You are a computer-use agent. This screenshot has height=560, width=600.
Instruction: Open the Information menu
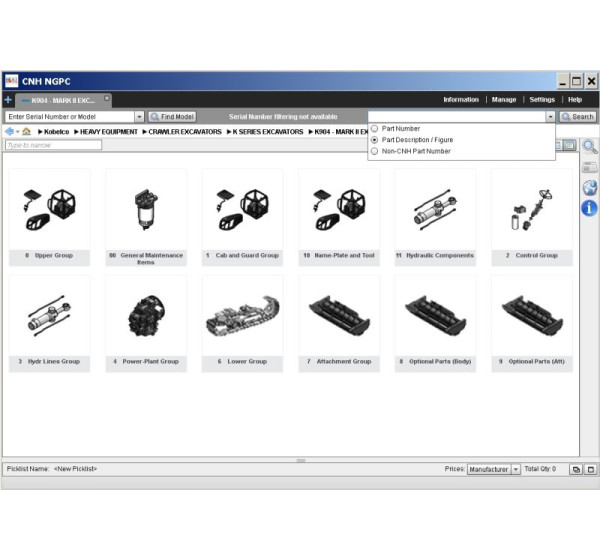coord(461,100)
